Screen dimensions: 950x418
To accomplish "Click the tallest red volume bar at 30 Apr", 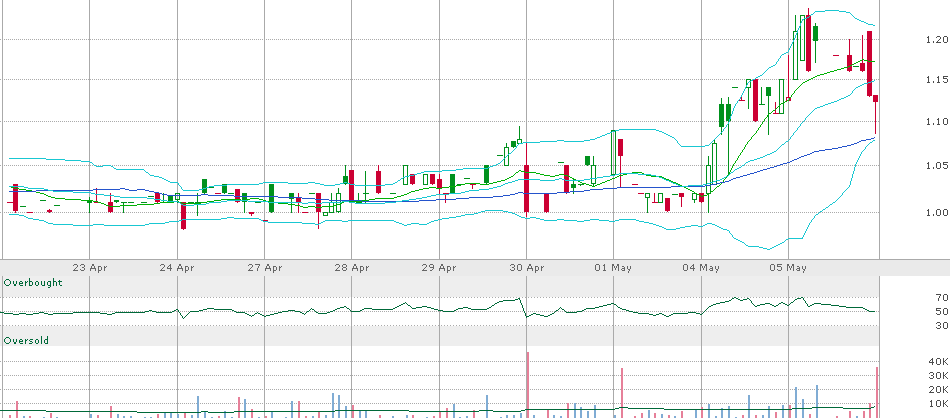I will pyautogui.click(x=528, y=385).
